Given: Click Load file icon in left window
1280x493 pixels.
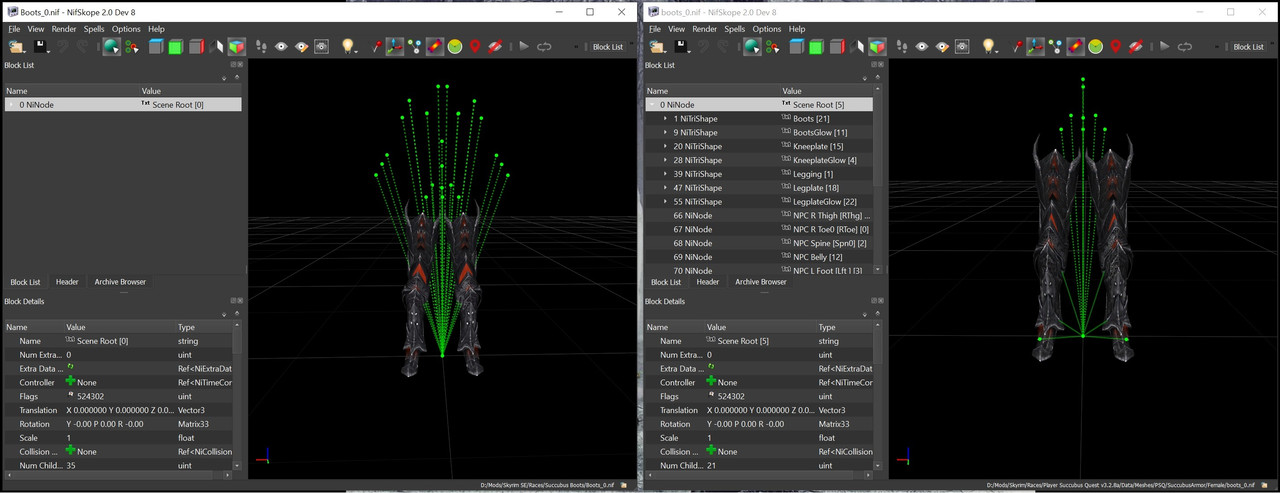Looking at the screenshot, I should pos(16,46).
